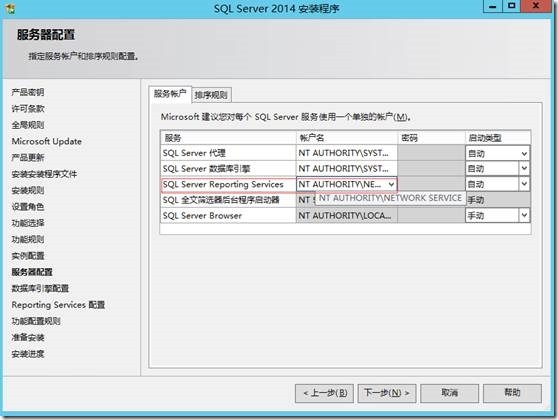Viewport: 558px width, 420px height.
Task: Choose NT AUTHORITY\NETWORK SERVICE from list
Action: [x=390, y=198]
